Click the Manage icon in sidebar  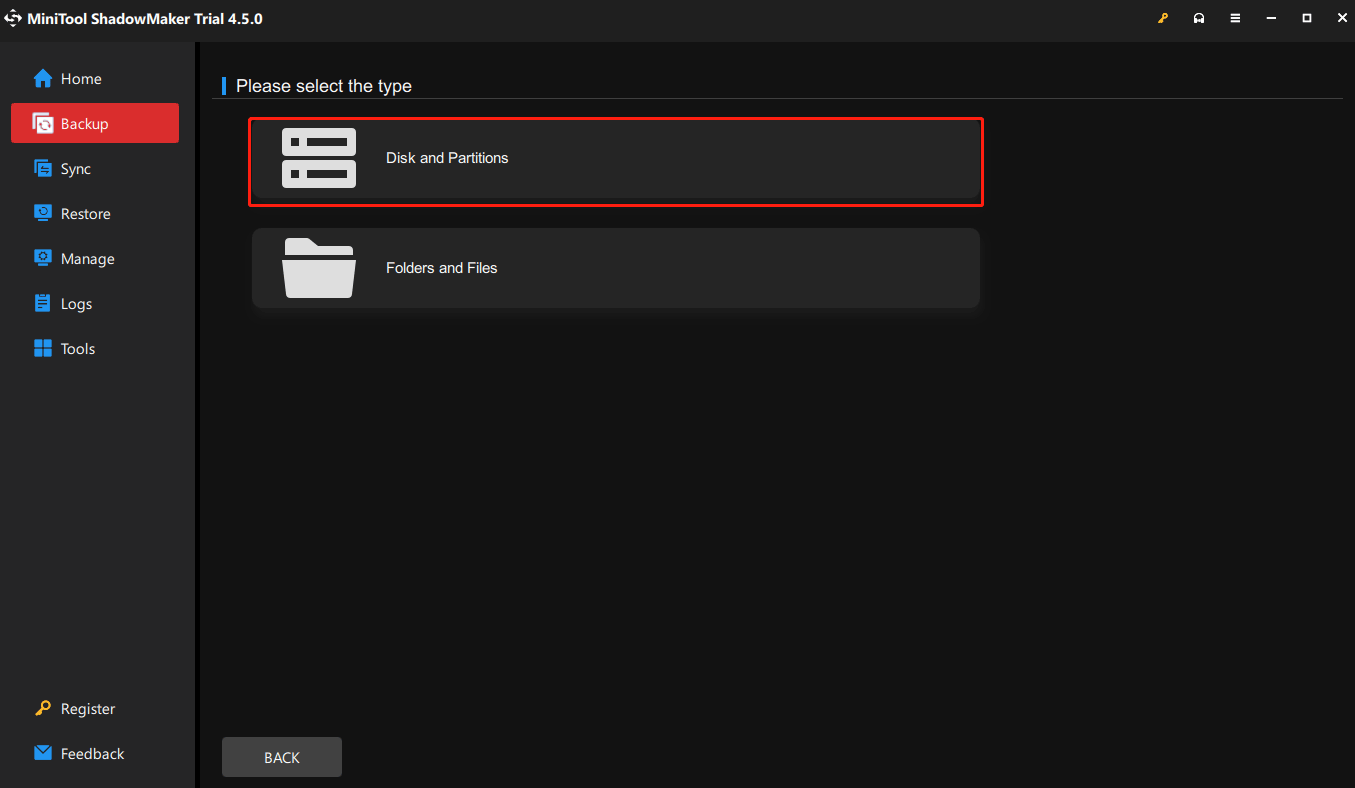[42, 259]
